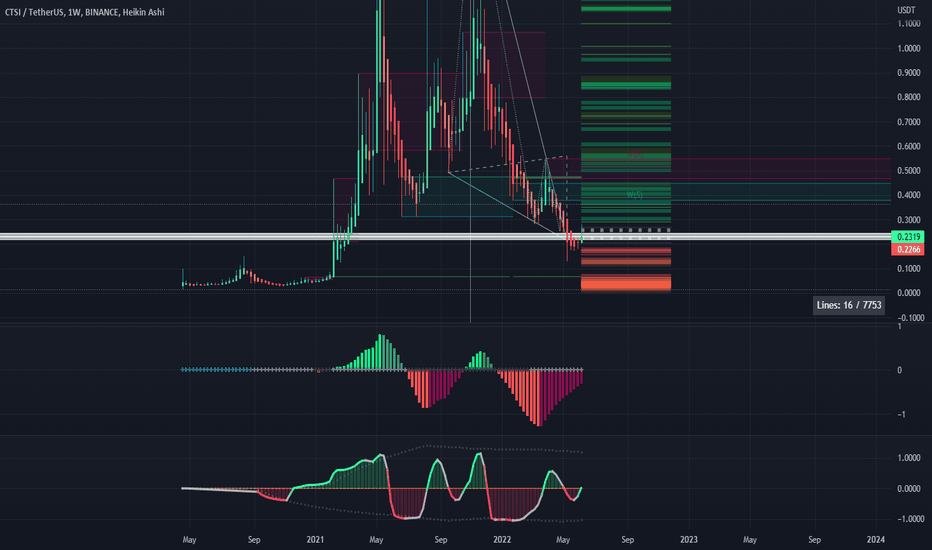Click the 0.7000 price axis label
This screenshot has height=550, width=932.
[909, 122]
